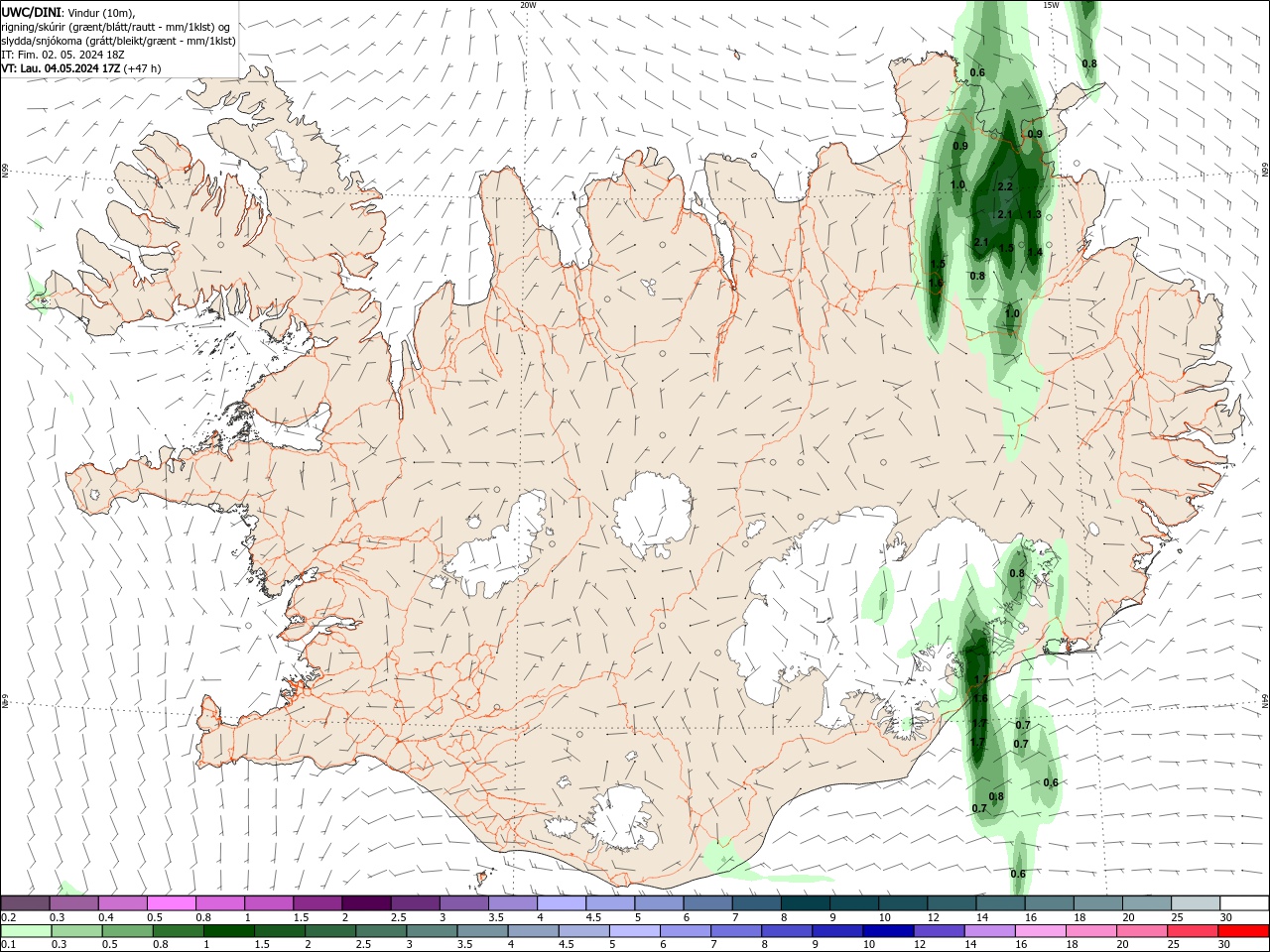Screen dimensions: 1270x952
Task: Click the violet 12 swatch, lower legend
Action: 939,930
